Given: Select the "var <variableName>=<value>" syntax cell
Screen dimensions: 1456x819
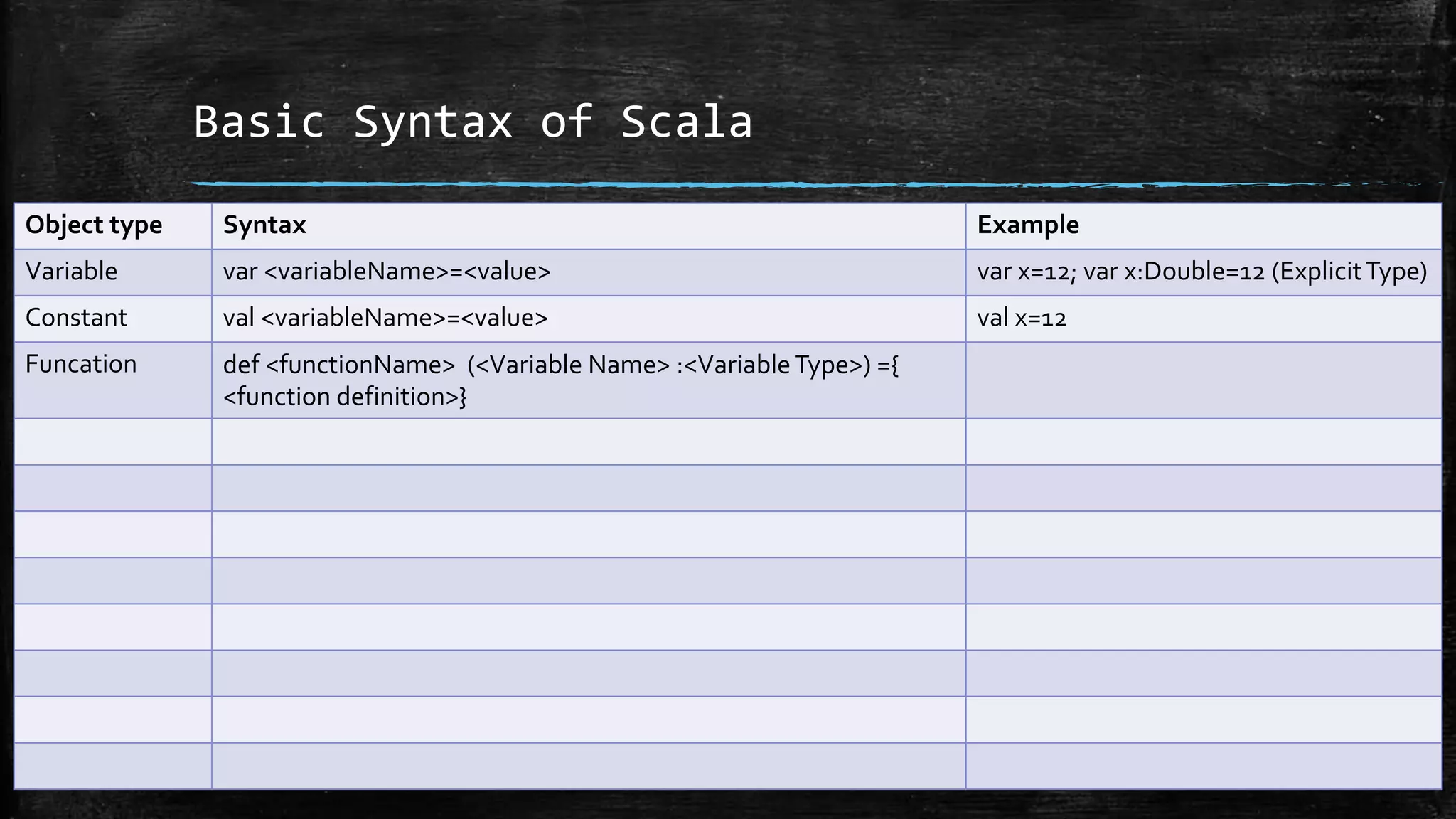Looking at the screenshot, I should tap(589, 272).
